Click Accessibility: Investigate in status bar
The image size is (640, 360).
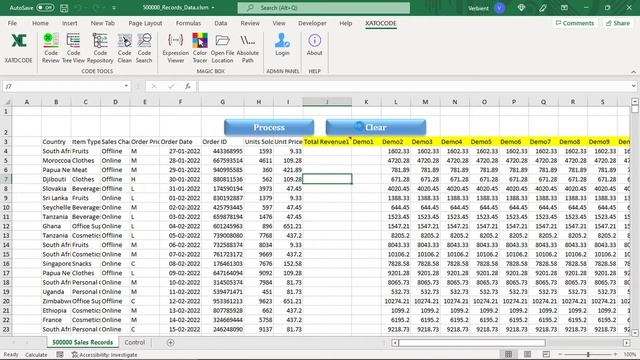(104, 355)
